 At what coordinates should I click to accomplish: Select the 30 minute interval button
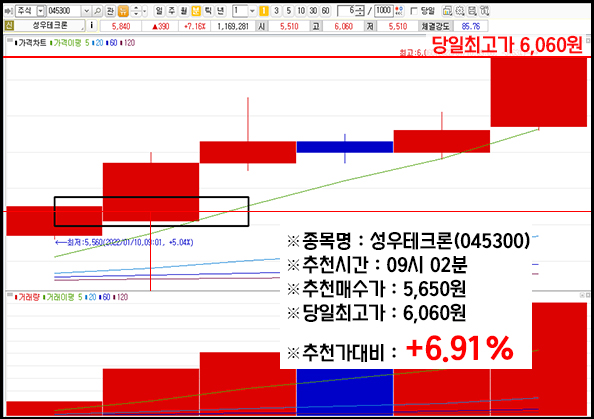(313, 11)
